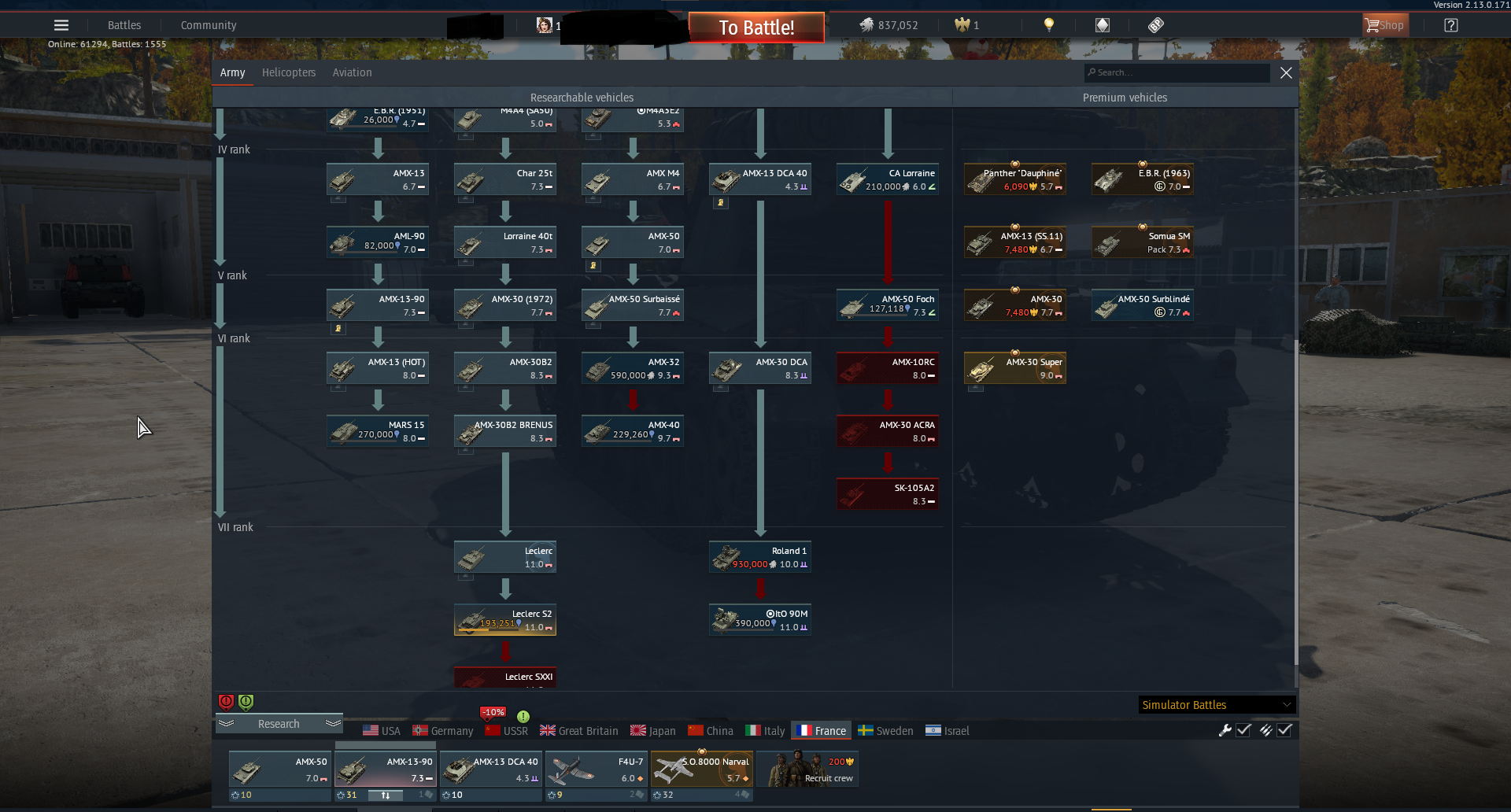Screen dimensions: 1511x812
Task: Select the Great Britain nation tab
Action: click(x=579, y=731)
